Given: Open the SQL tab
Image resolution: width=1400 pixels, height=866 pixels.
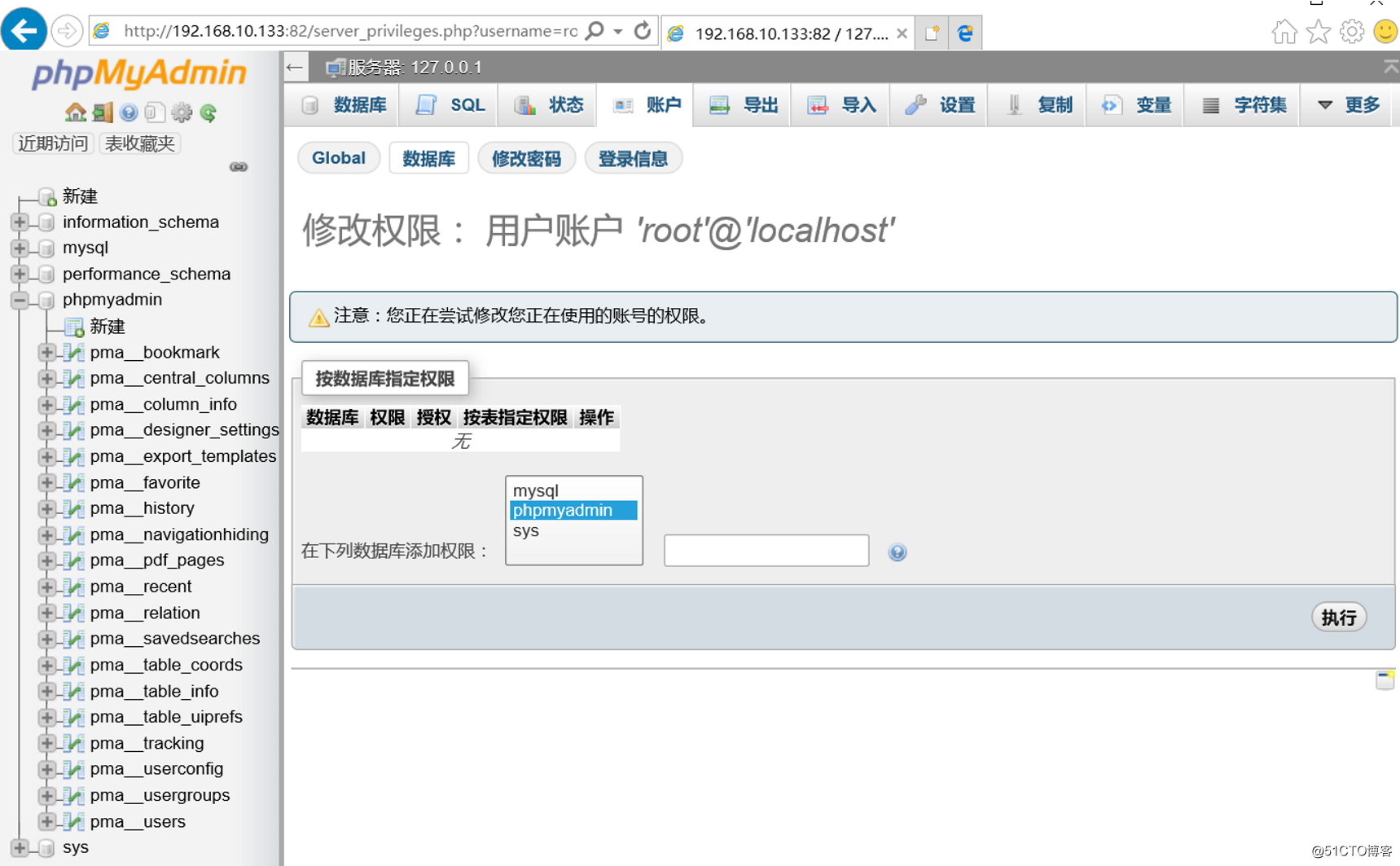Looking at the screenshot, I should 450,105.
